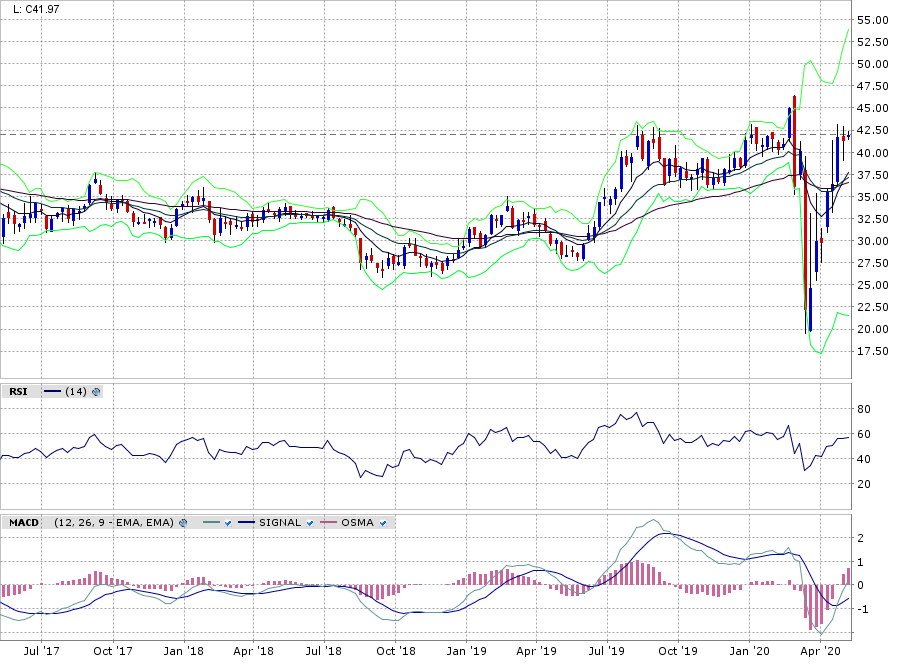Toggle the MACD line visibility checkbox

tap(228, 523)
